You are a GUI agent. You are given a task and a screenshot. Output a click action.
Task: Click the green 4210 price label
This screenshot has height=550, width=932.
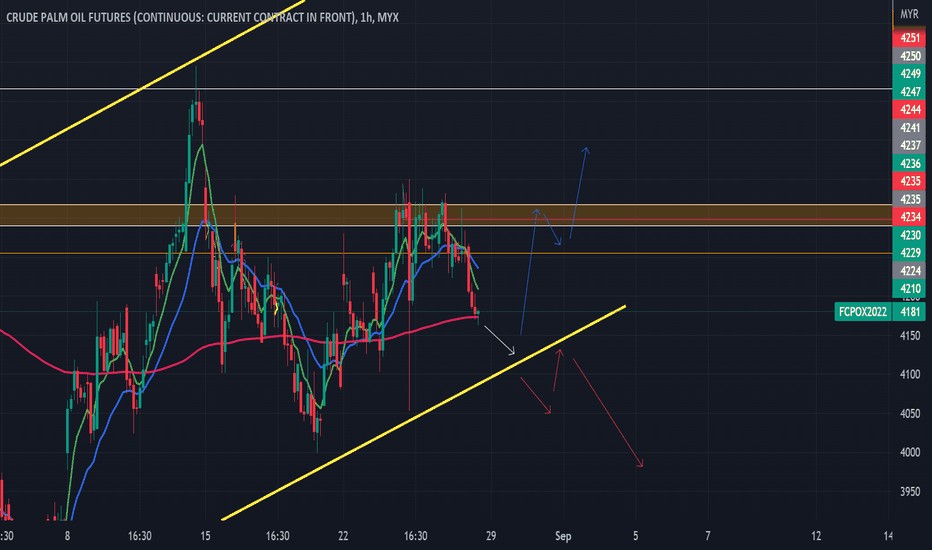(909, 288)
